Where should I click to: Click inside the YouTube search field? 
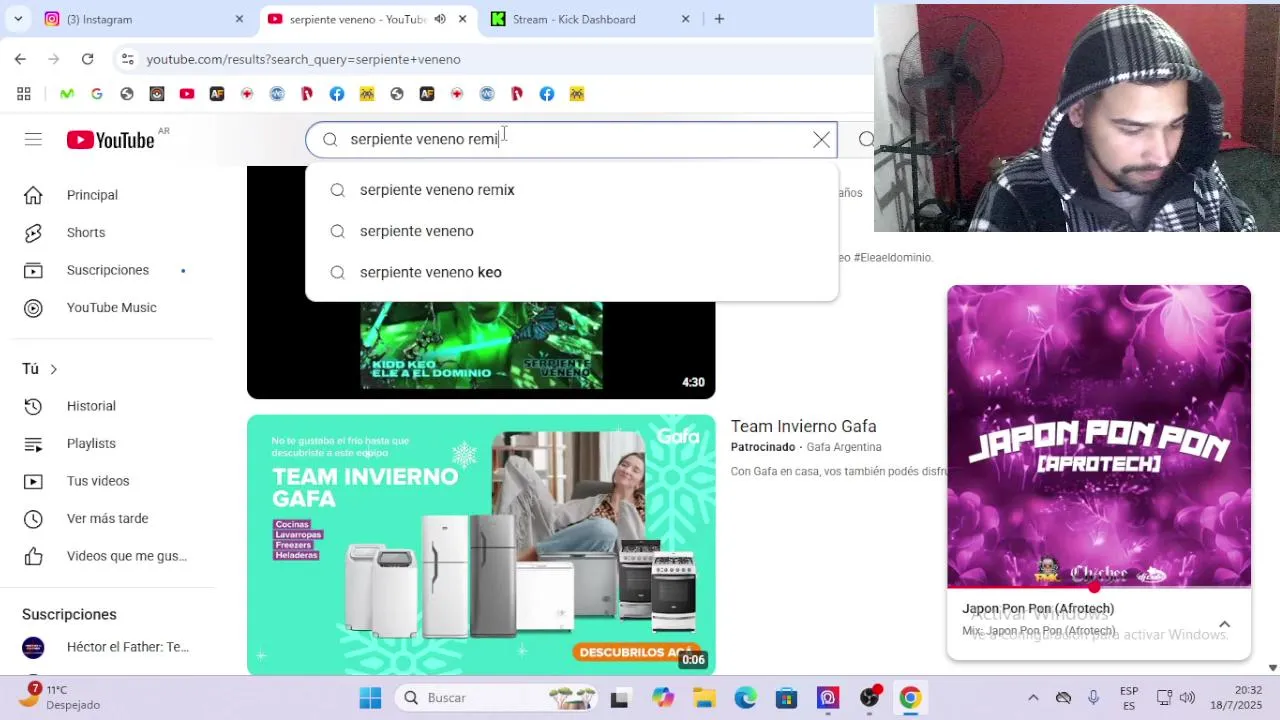pyautogui.click(x=570, y=140)
